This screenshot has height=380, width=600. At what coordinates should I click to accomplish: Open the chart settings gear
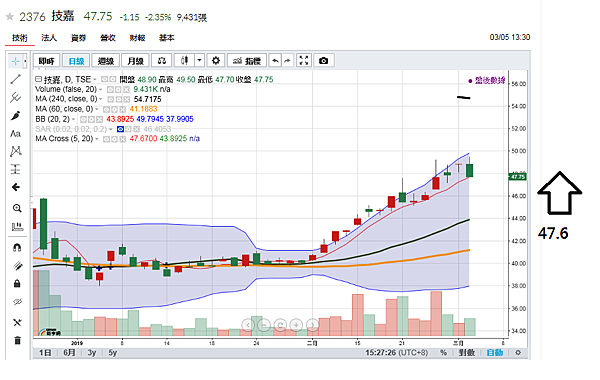(216, 60)
